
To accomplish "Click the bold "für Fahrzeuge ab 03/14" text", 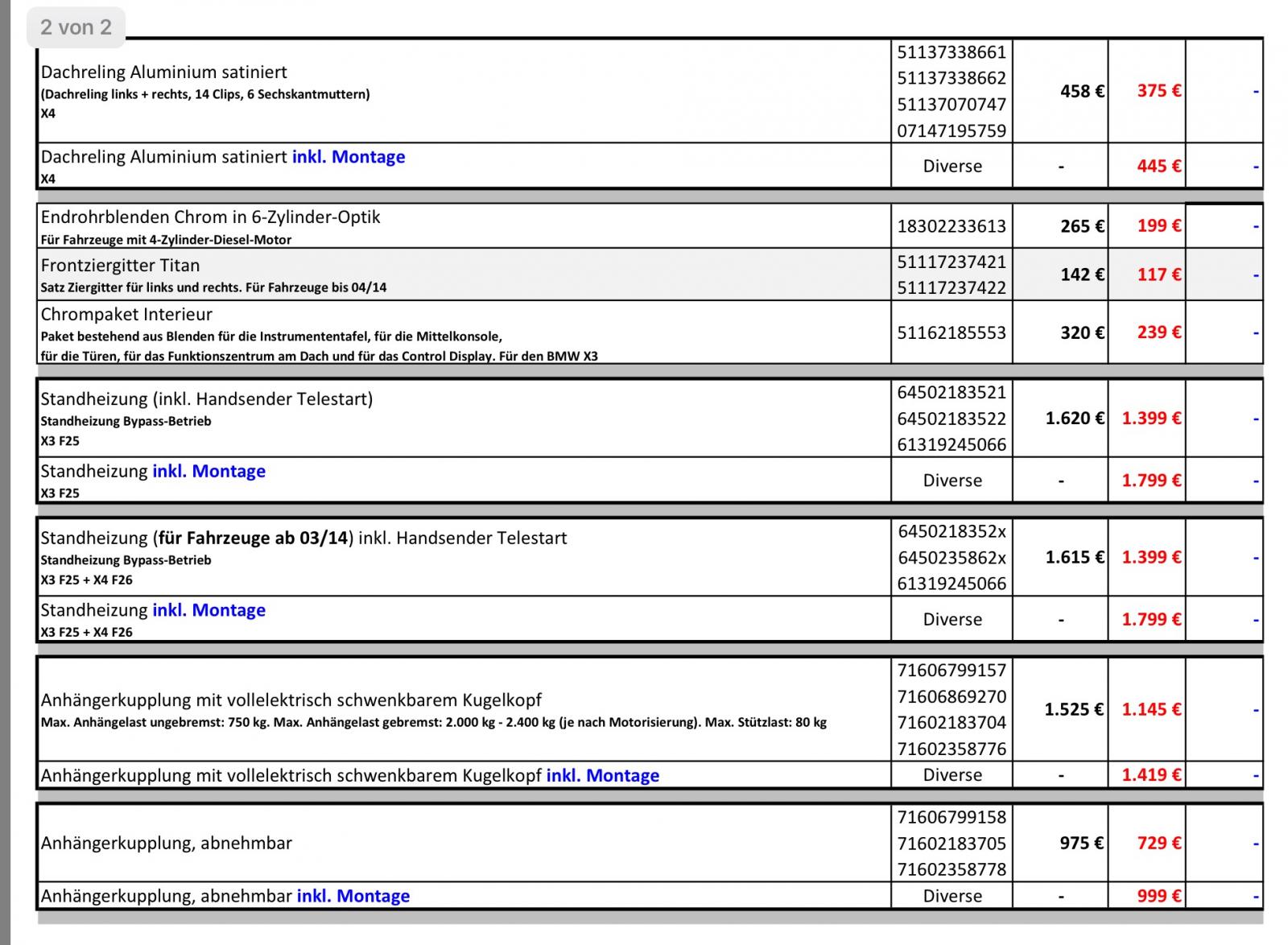I will 254,538.
